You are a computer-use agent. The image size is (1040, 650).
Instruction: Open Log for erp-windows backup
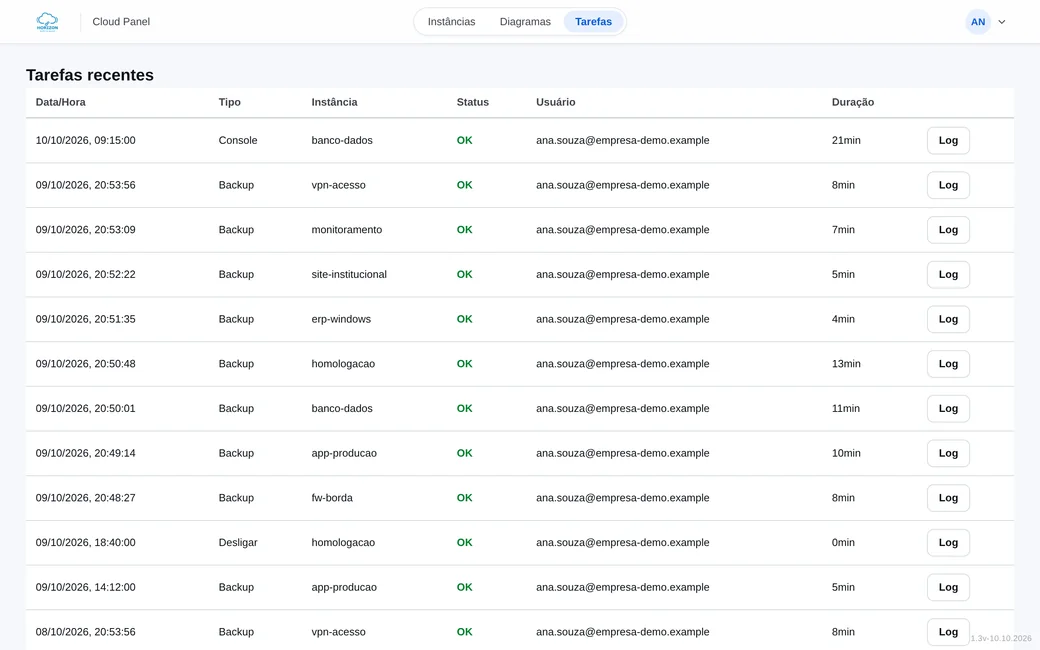948,319
